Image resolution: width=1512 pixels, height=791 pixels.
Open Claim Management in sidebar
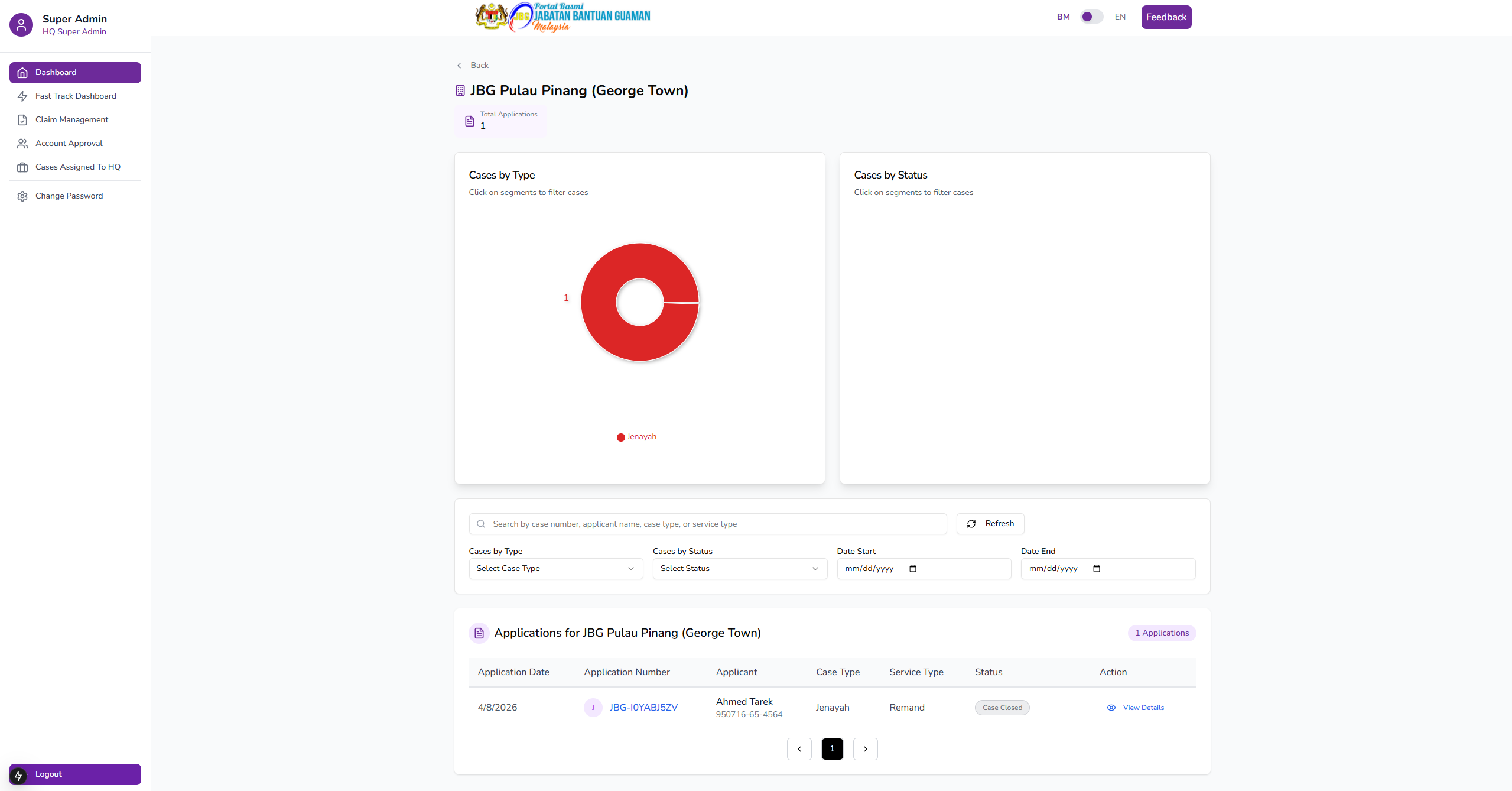point(71,120)
